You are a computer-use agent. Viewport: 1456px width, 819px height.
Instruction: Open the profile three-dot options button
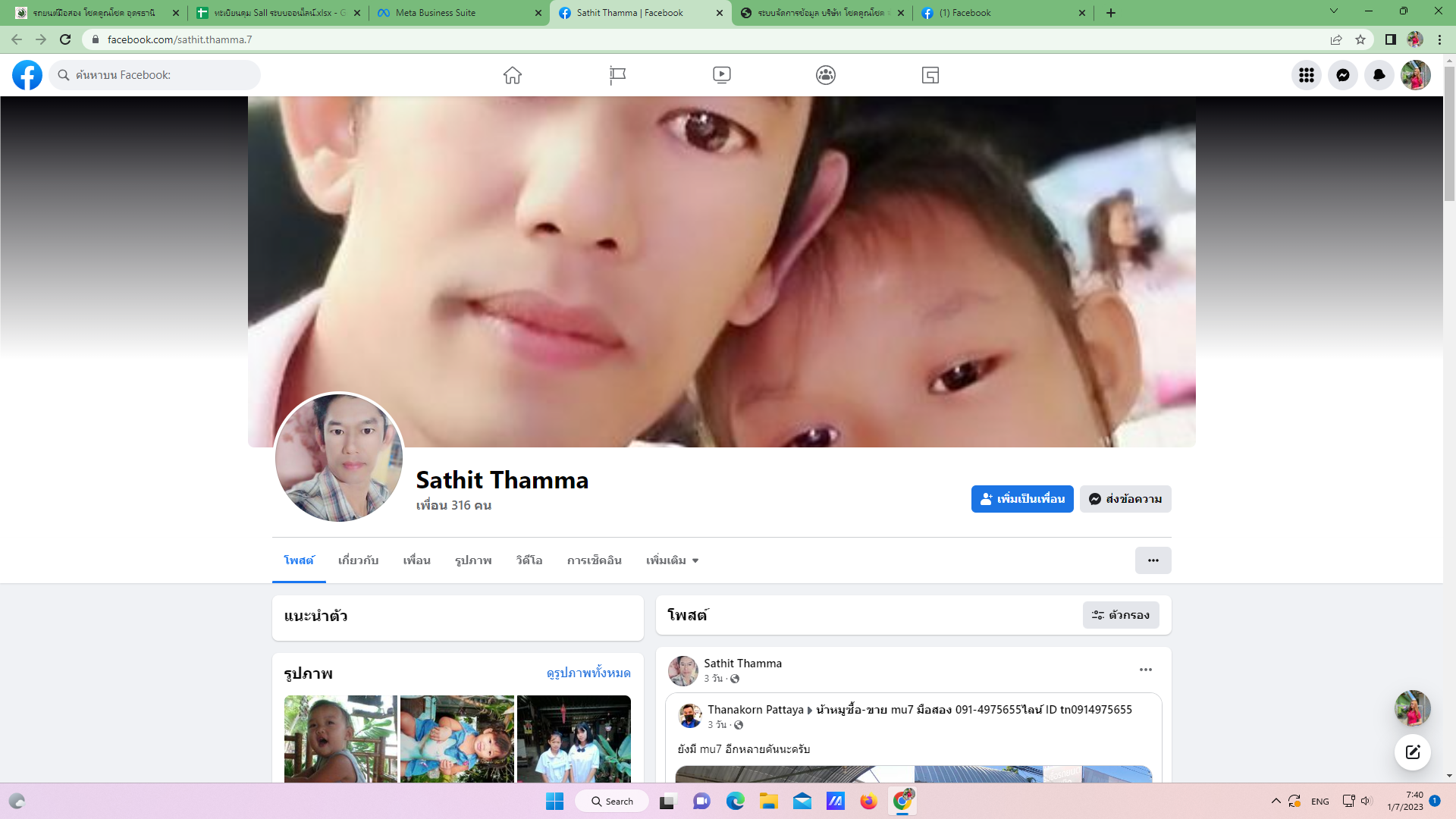point(1153,560)
